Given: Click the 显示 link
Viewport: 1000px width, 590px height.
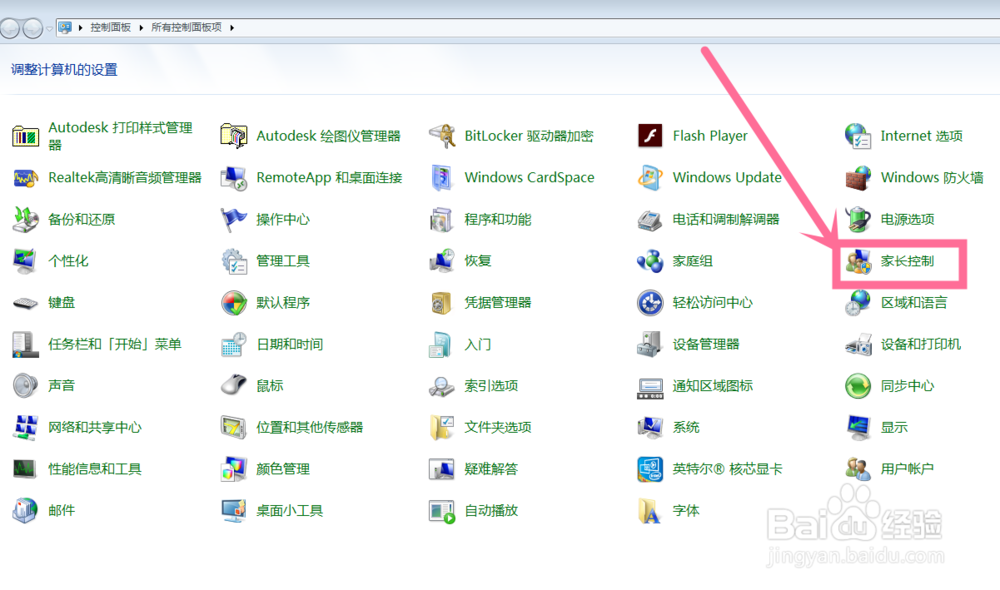Looking at the screenshot, I should pos(894,427).
